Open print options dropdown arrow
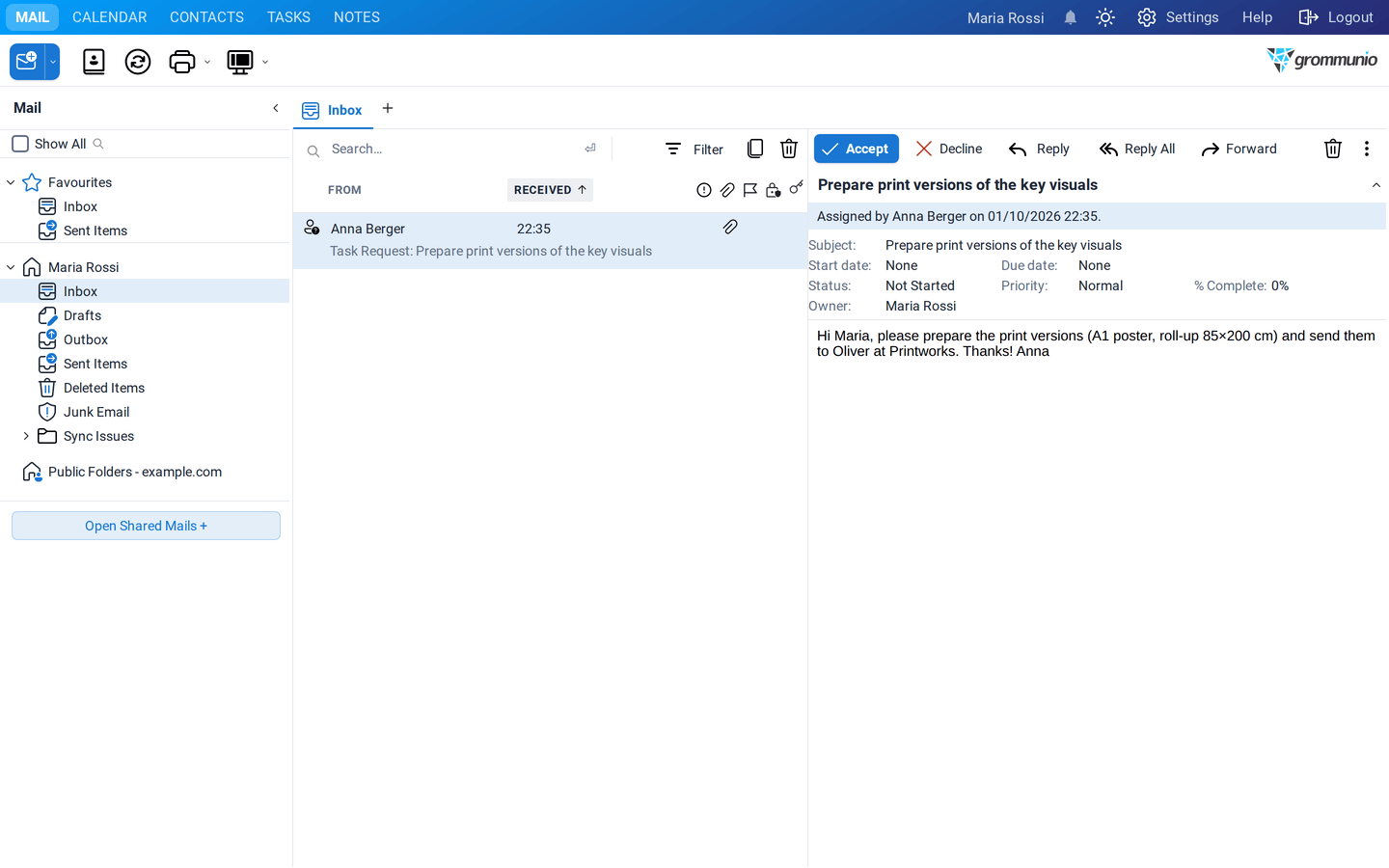1389x868 pixels. pyautogui.click(x=207, y=63)
